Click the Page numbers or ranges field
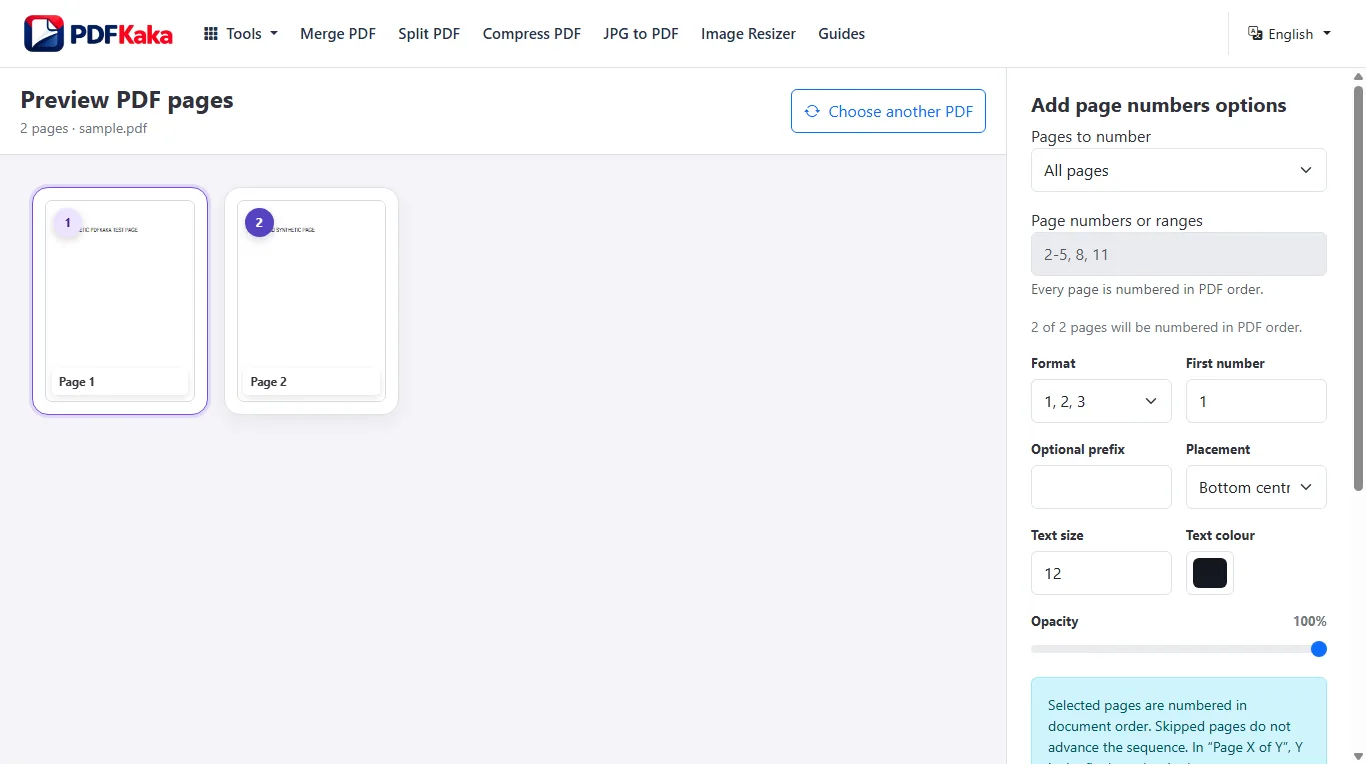Screen dimensions: 1366x768 (x=1179, y=254)
